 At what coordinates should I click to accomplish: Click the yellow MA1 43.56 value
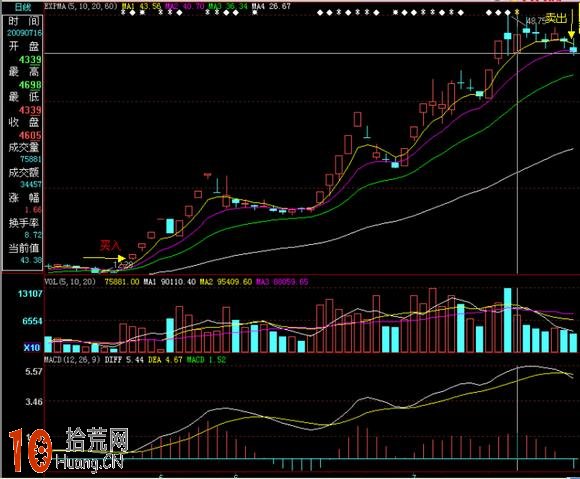tap(142, 6)
